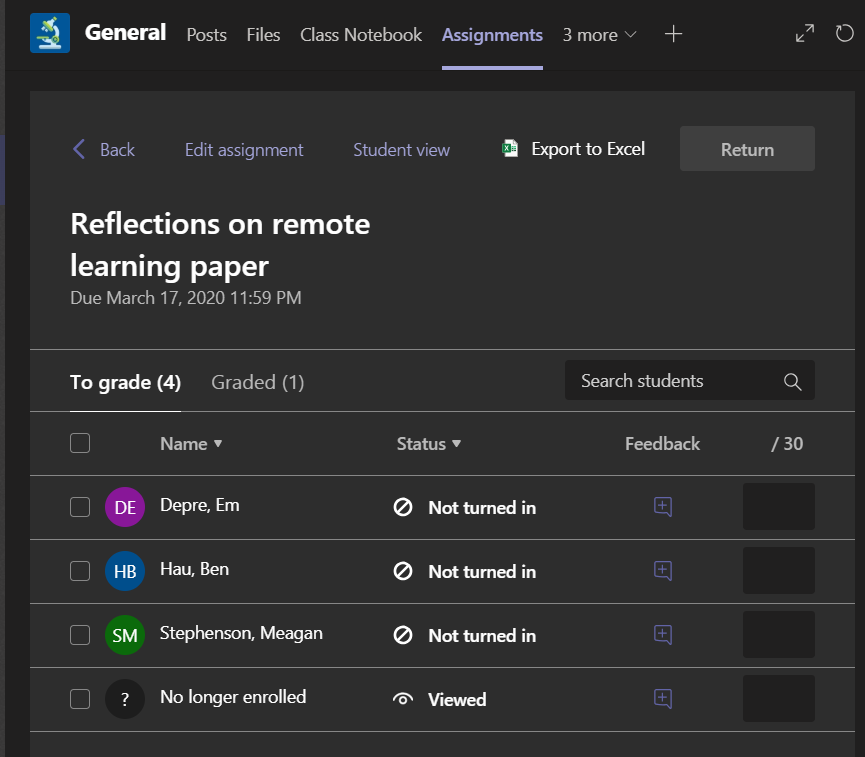Click the Feedback column header
865x757 pixels.
point(662,444)
